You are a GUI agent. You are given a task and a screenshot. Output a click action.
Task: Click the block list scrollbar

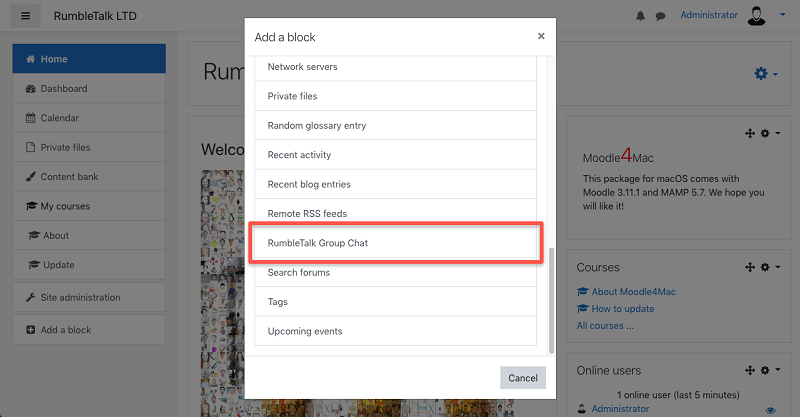pos(551,301)
